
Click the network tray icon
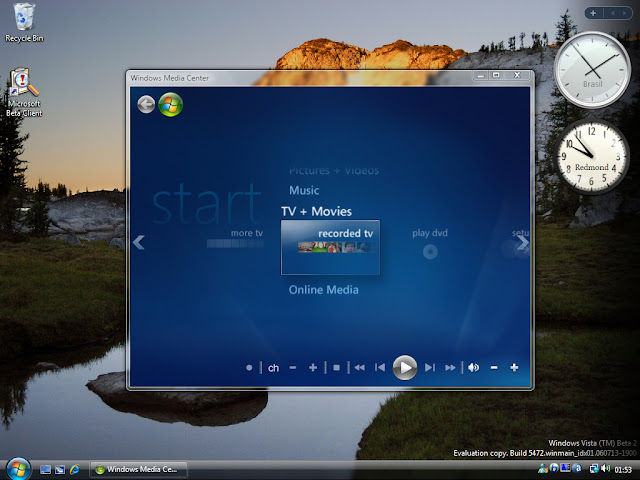[x=594, y=469]
